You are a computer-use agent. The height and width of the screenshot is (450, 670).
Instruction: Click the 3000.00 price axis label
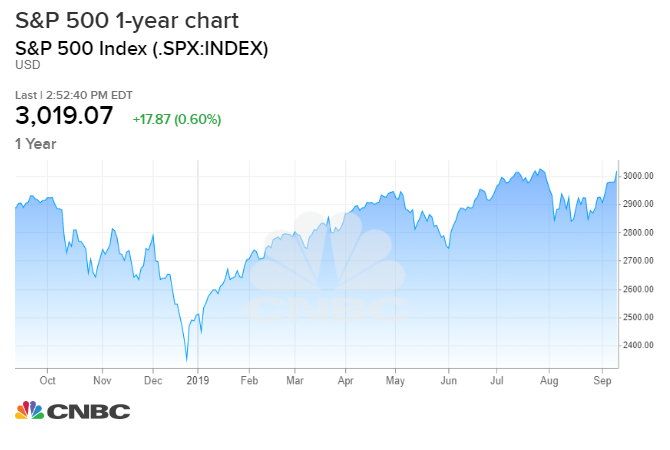coord(638,176)
